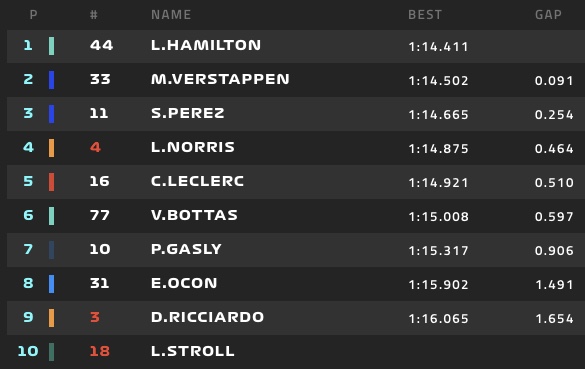Viewport: 585px width, 369px height.
Task: Click the teal team color bar beside L.HAMILTON
Action: 51,46
